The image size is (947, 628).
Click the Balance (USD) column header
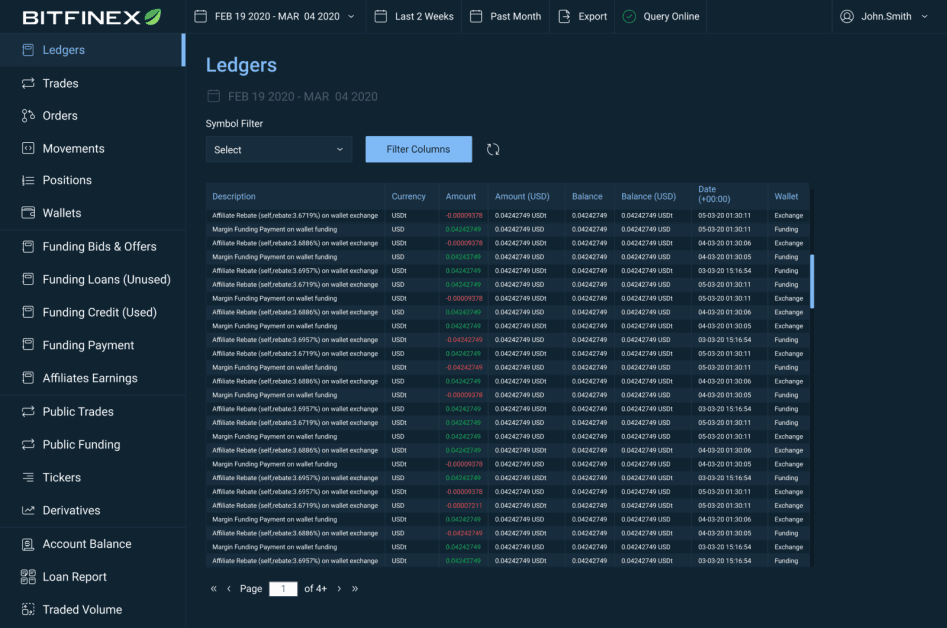tap(648, 196)
